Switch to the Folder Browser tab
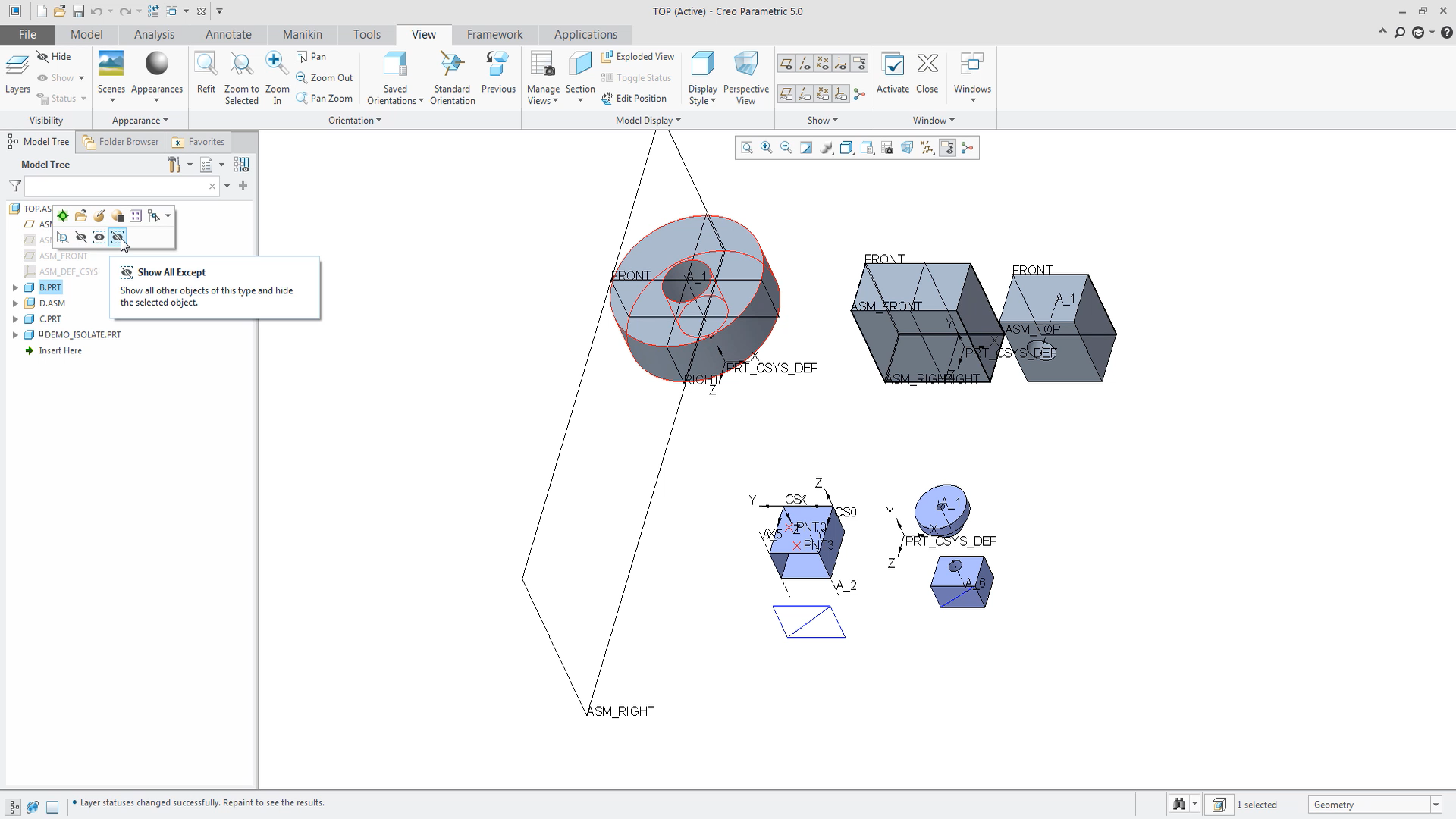The image size is (1456, 819). (x=121, y=142)
